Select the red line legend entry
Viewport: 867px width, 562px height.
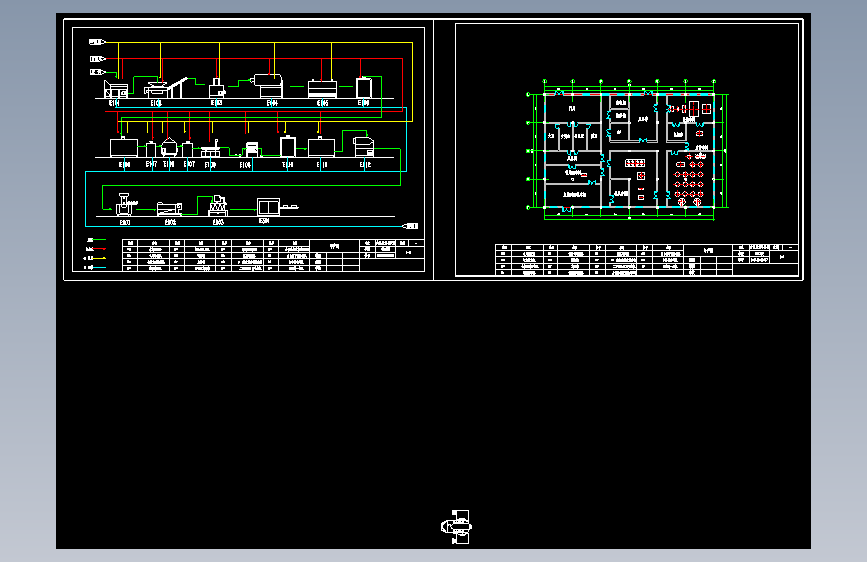tap(96, 249)
